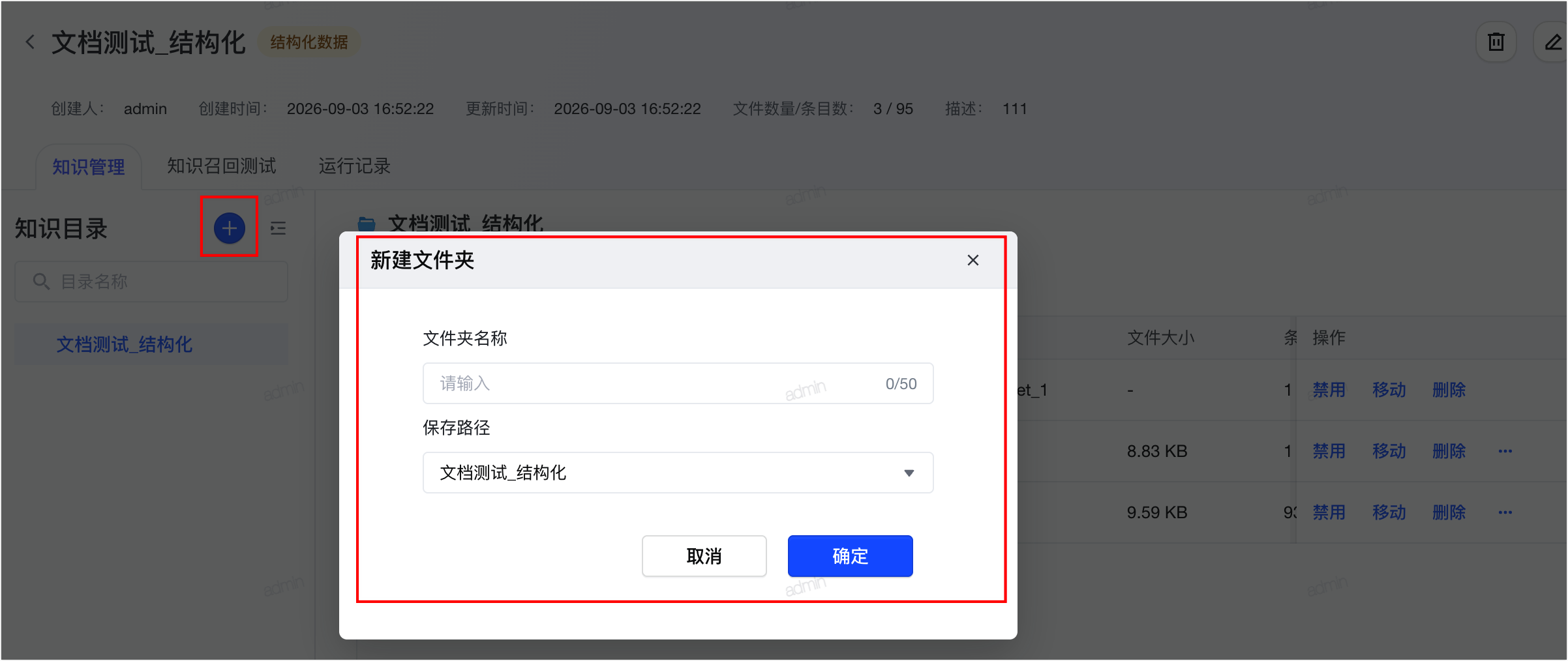1568x661 pixels.
Task: Click 禁用 in the et_1 row
Action: [x=1329, y=390]
